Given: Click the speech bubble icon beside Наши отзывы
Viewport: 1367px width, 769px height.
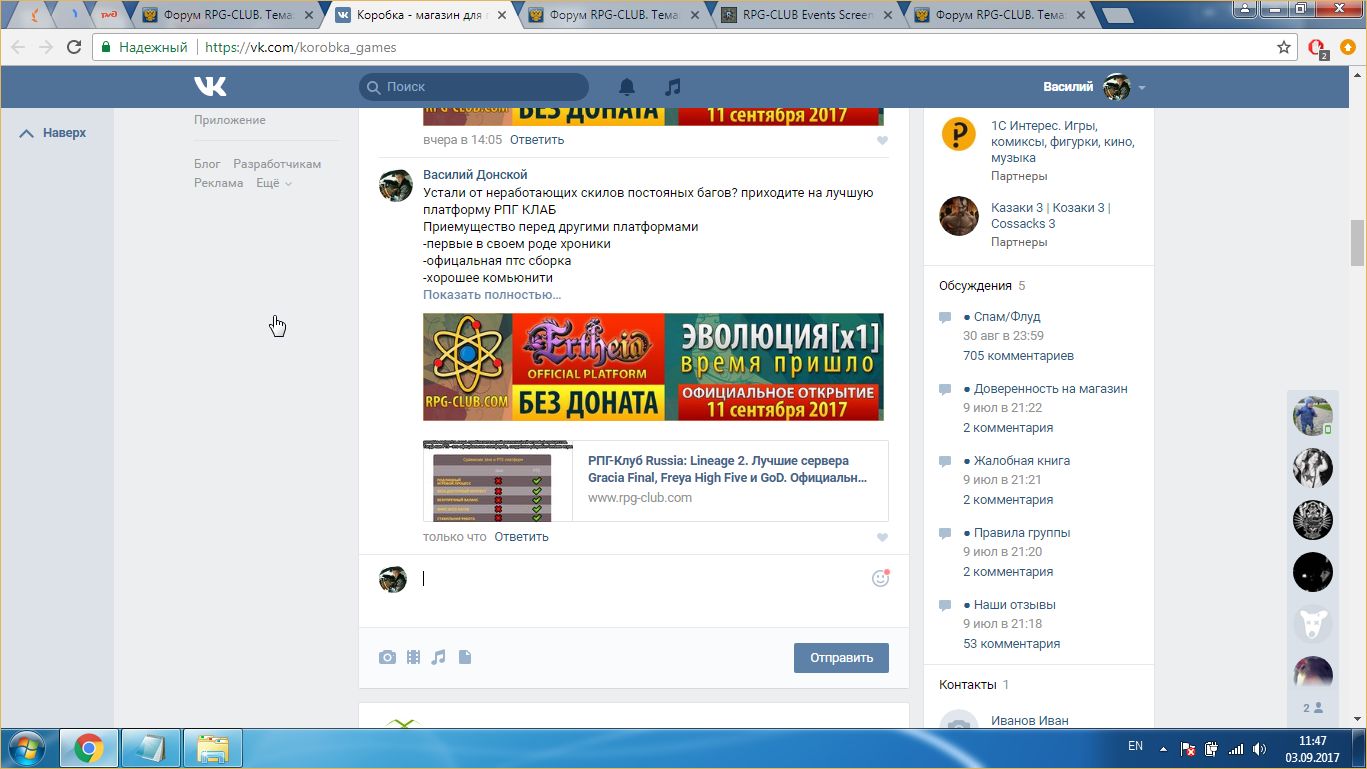Looking at the screenshot, I should tap(945, 605).
